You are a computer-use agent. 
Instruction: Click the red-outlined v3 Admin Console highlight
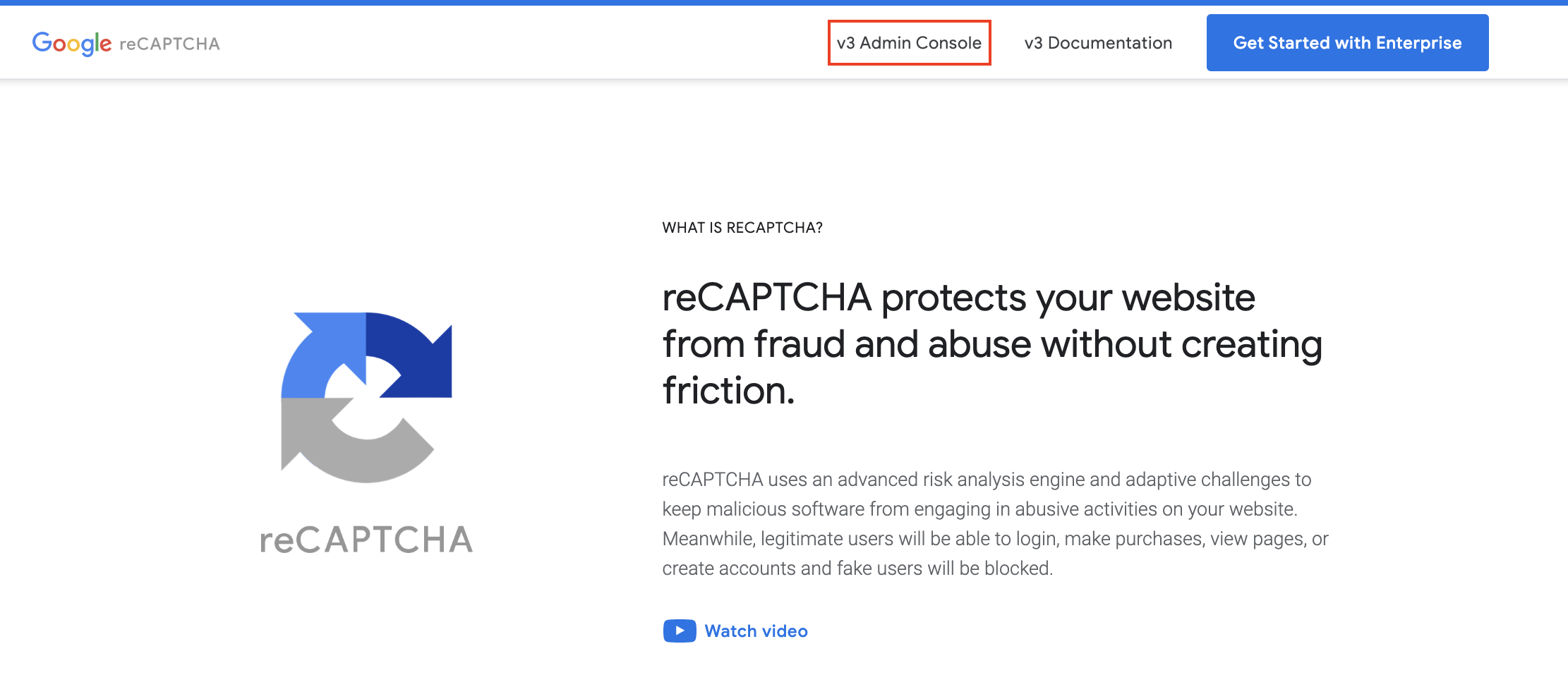[909, 42]
